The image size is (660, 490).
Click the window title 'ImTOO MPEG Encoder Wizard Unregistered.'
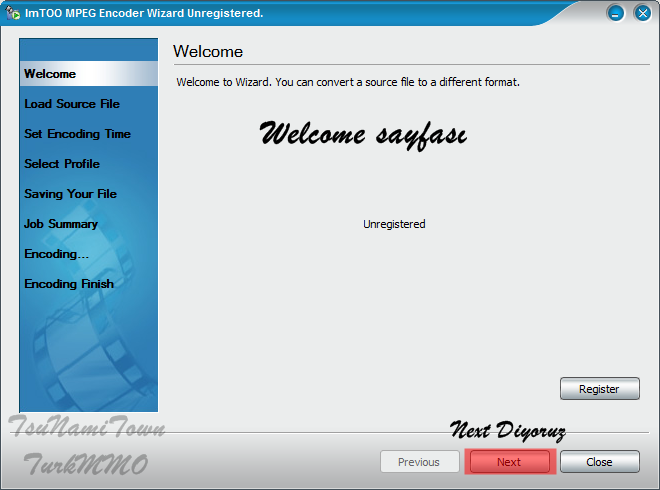click(x=144, y=13)
